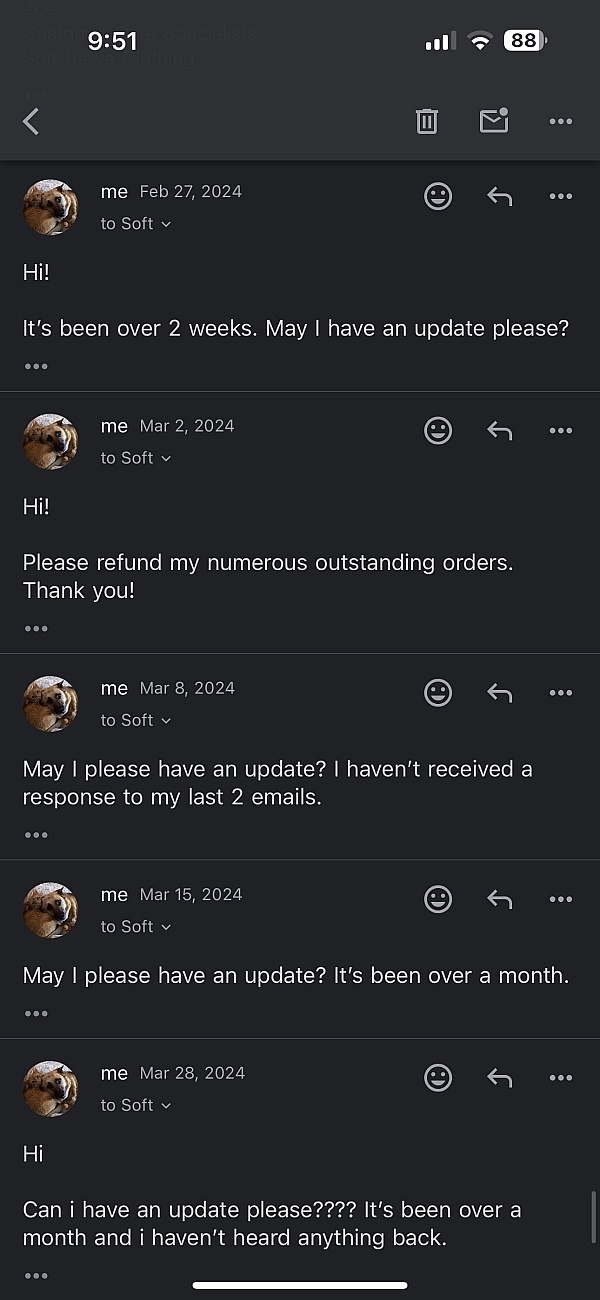600x1300 pixels.
Task: Add emoji reaction to Feb 27 email
Action: (x=438, y=196)
